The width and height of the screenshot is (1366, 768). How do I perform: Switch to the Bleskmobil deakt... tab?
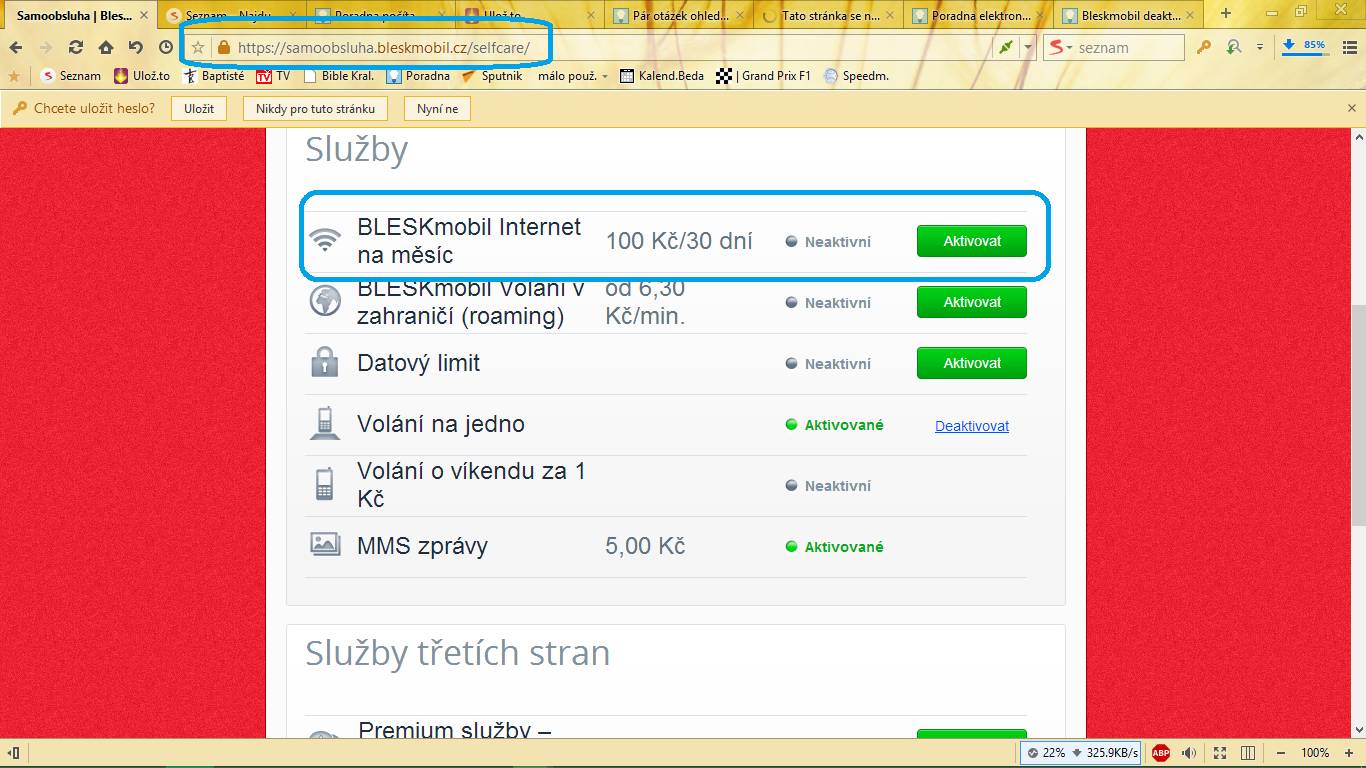pyautogui.click(x=1128, y=16)
